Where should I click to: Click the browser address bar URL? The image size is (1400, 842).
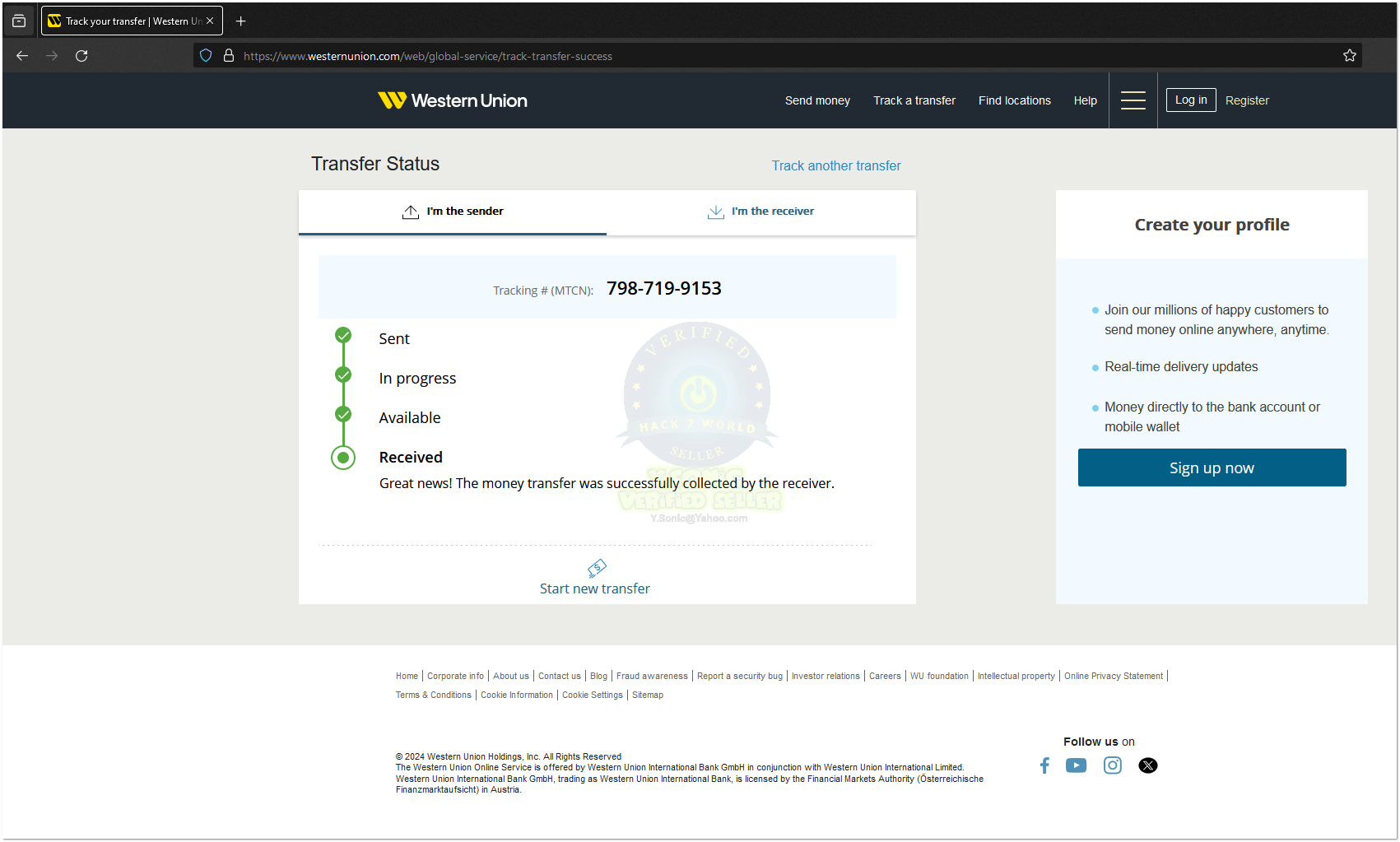(x=428, y=56)
